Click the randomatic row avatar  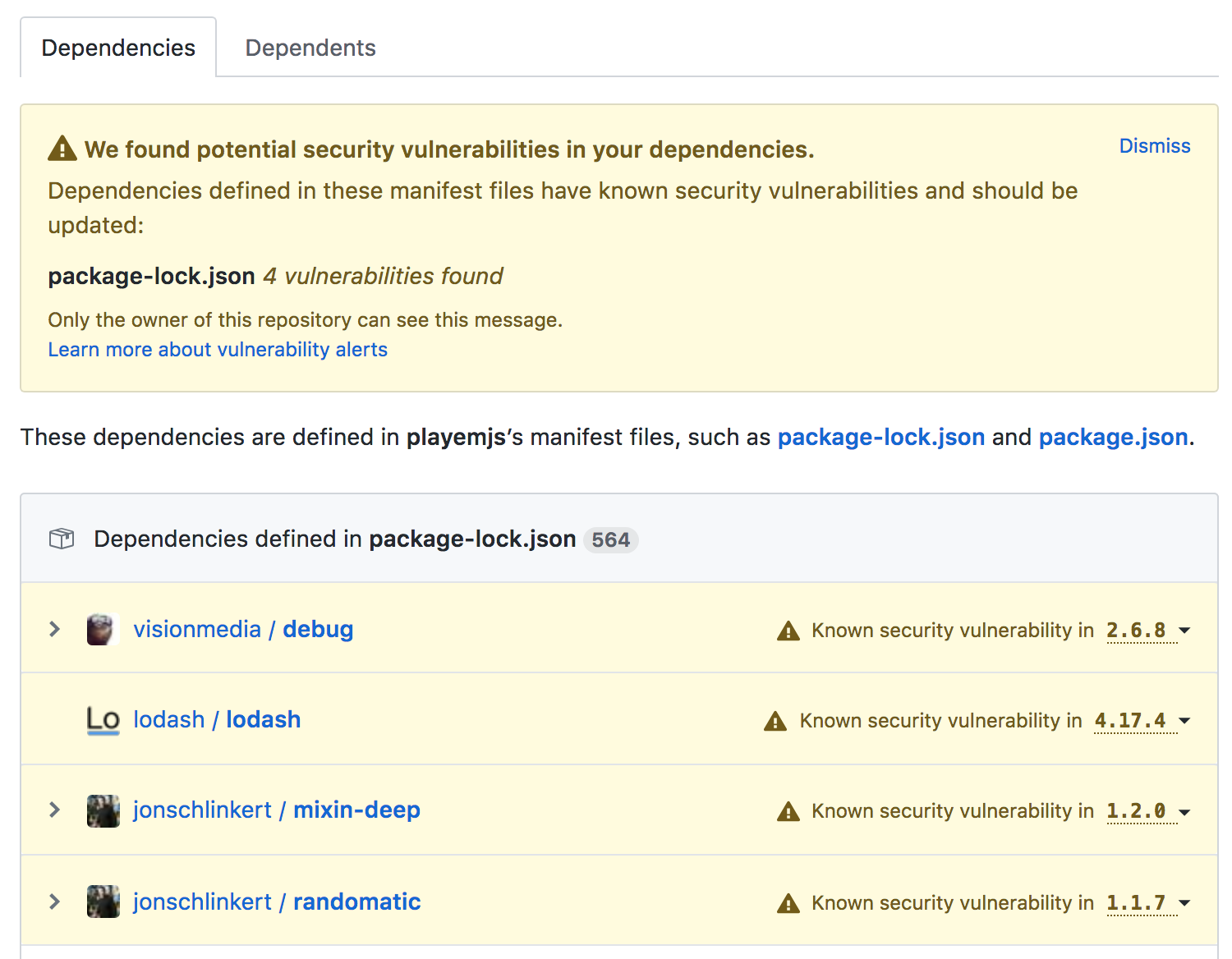[x=103, y=902]
